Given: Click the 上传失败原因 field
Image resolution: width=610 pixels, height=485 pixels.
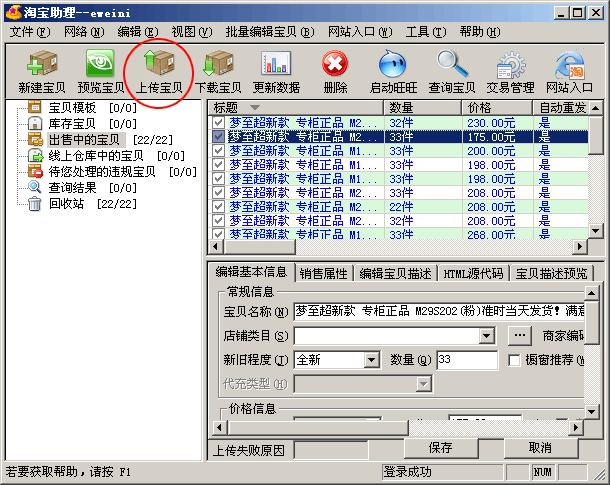Looking at the screenshot, I should click(331, 450).
